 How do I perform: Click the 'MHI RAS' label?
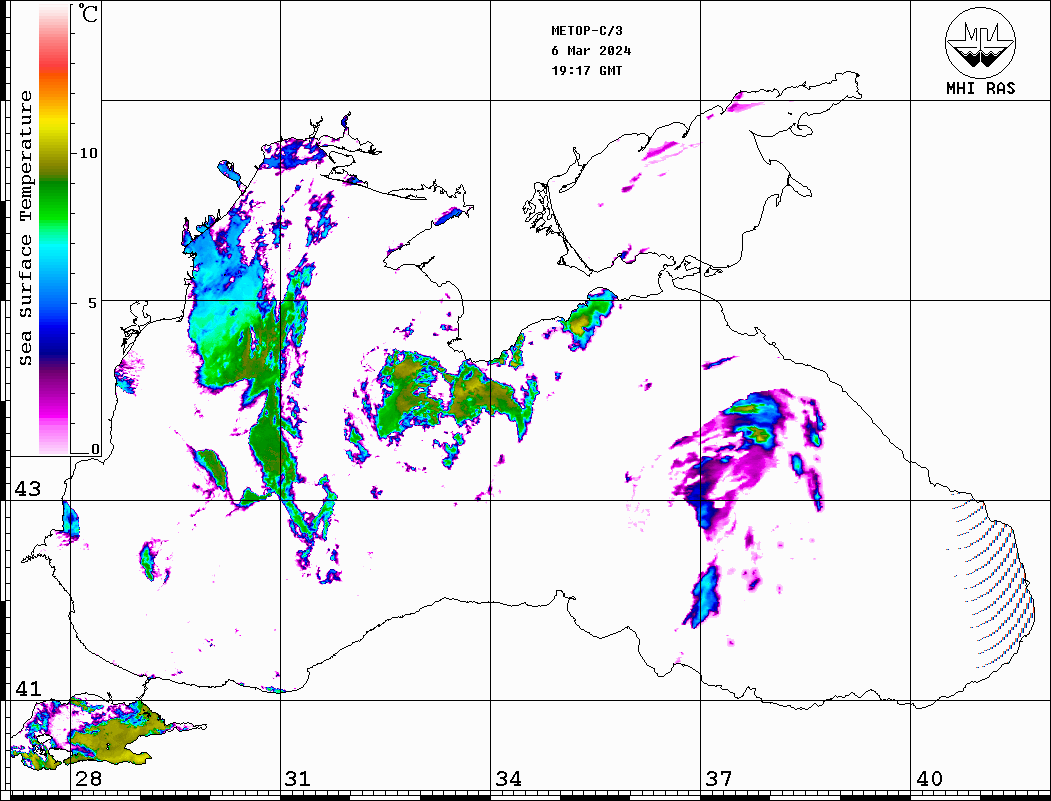[981, 88]
